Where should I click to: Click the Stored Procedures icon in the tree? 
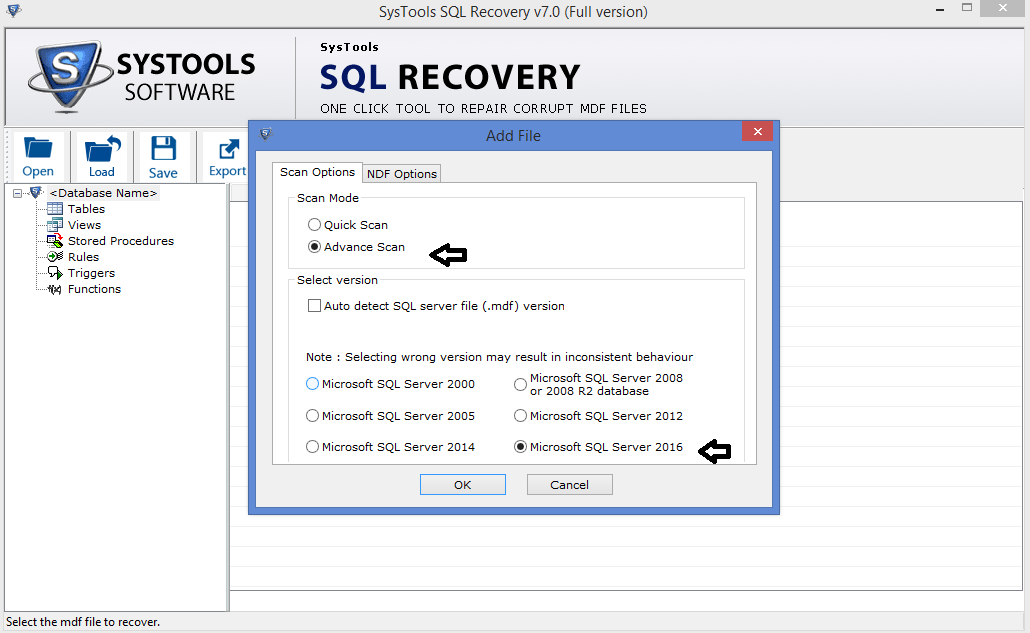coord(55,241)
